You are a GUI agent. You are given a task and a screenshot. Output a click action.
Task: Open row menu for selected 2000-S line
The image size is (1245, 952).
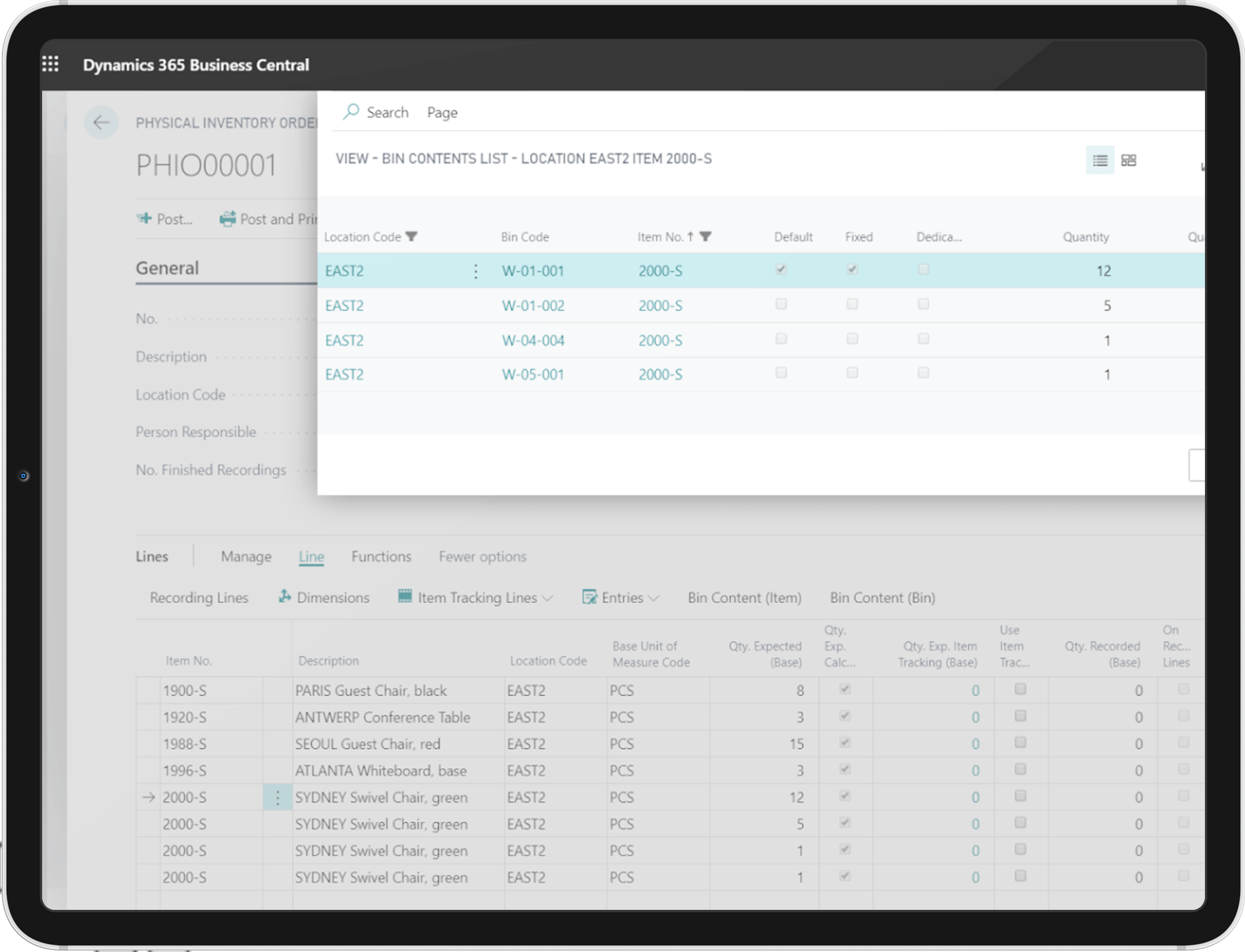(277, 797)
